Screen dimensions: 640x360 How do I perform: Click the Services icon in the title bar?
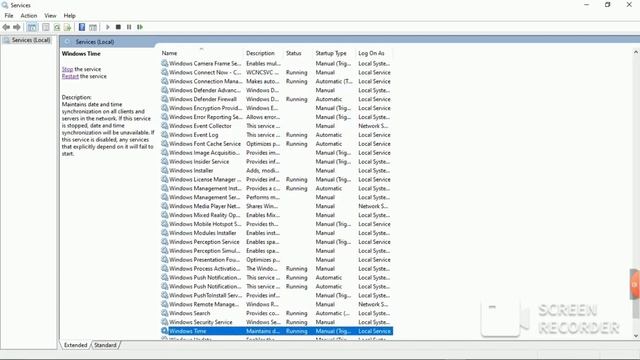pyautogui.click(x=5, y=5)
